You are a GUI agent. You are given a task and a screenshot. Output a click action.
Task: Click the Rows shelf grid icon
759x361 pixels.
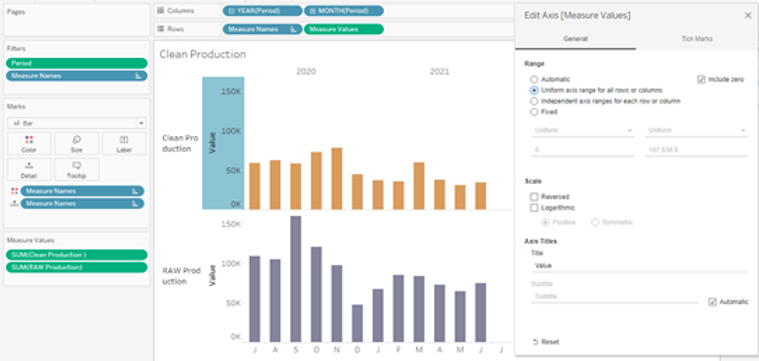(161, 29)
